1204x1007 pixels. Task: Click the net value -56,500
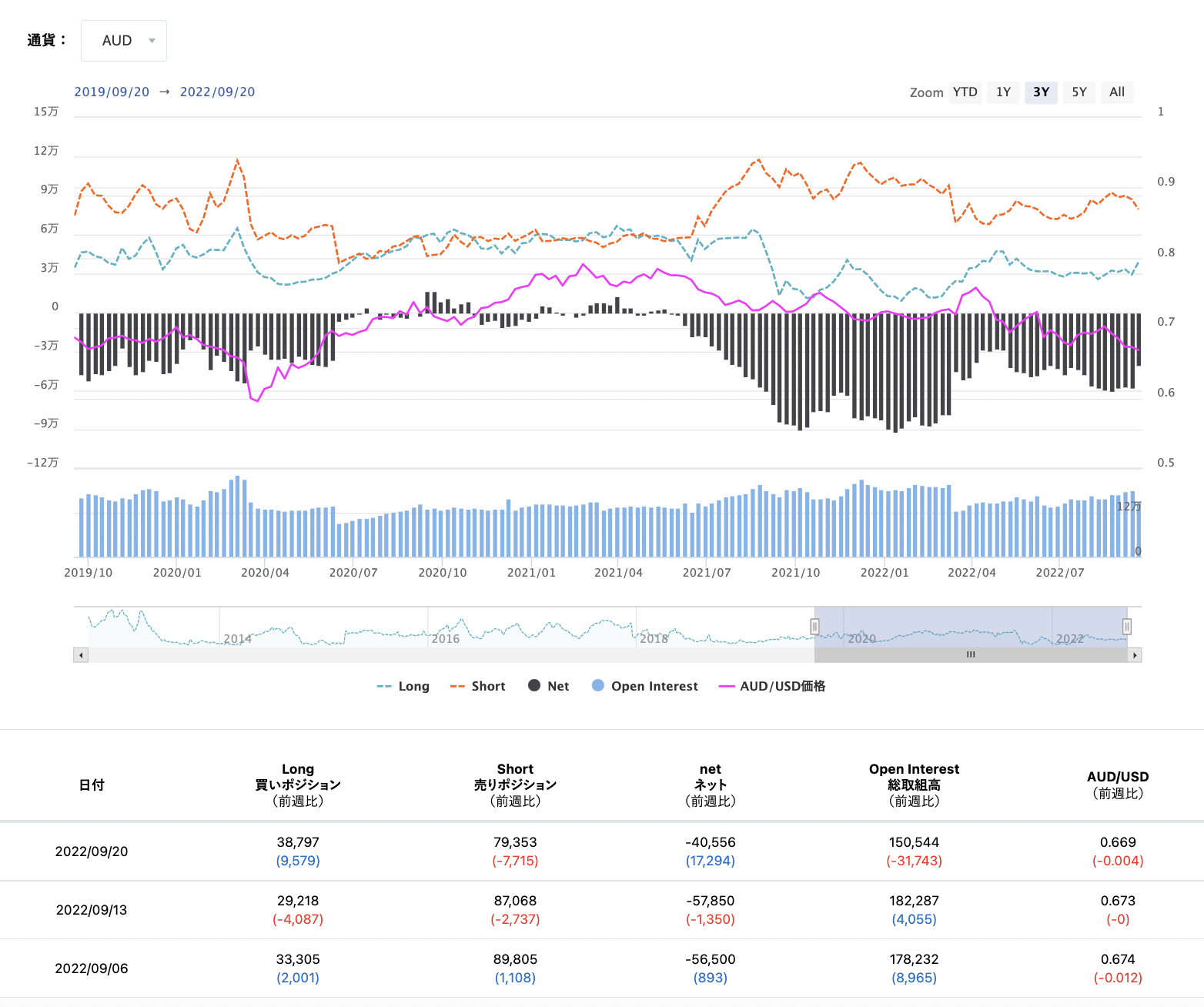click(x=711, y=959)
